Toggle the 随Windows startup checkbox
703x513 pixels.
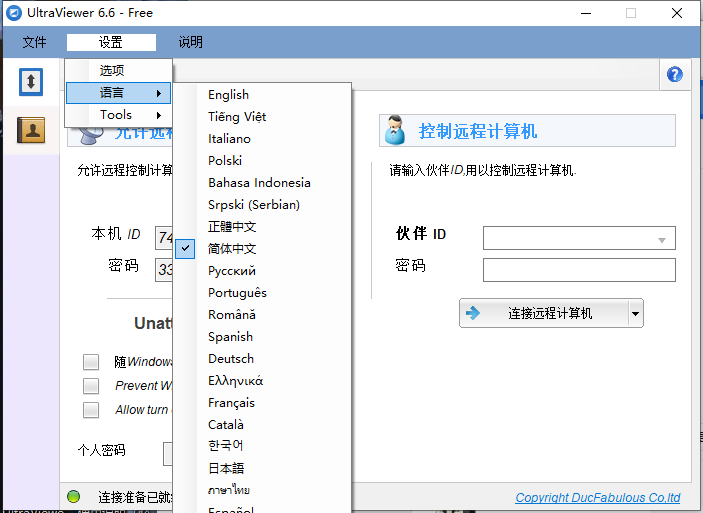pyautogui.click(x=91, y=362)
